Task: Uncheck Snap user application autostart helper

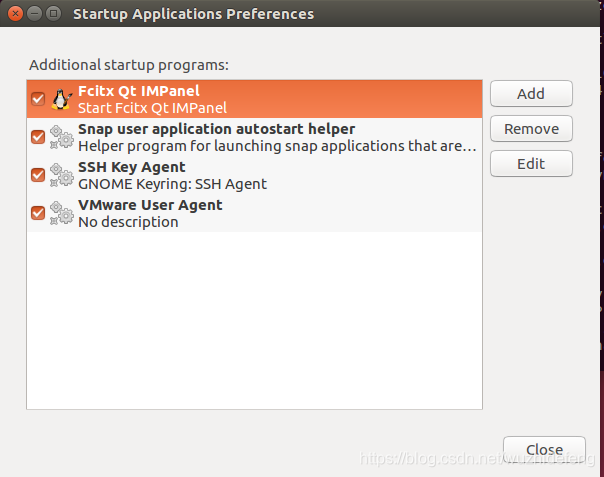Action: (38, 137)
